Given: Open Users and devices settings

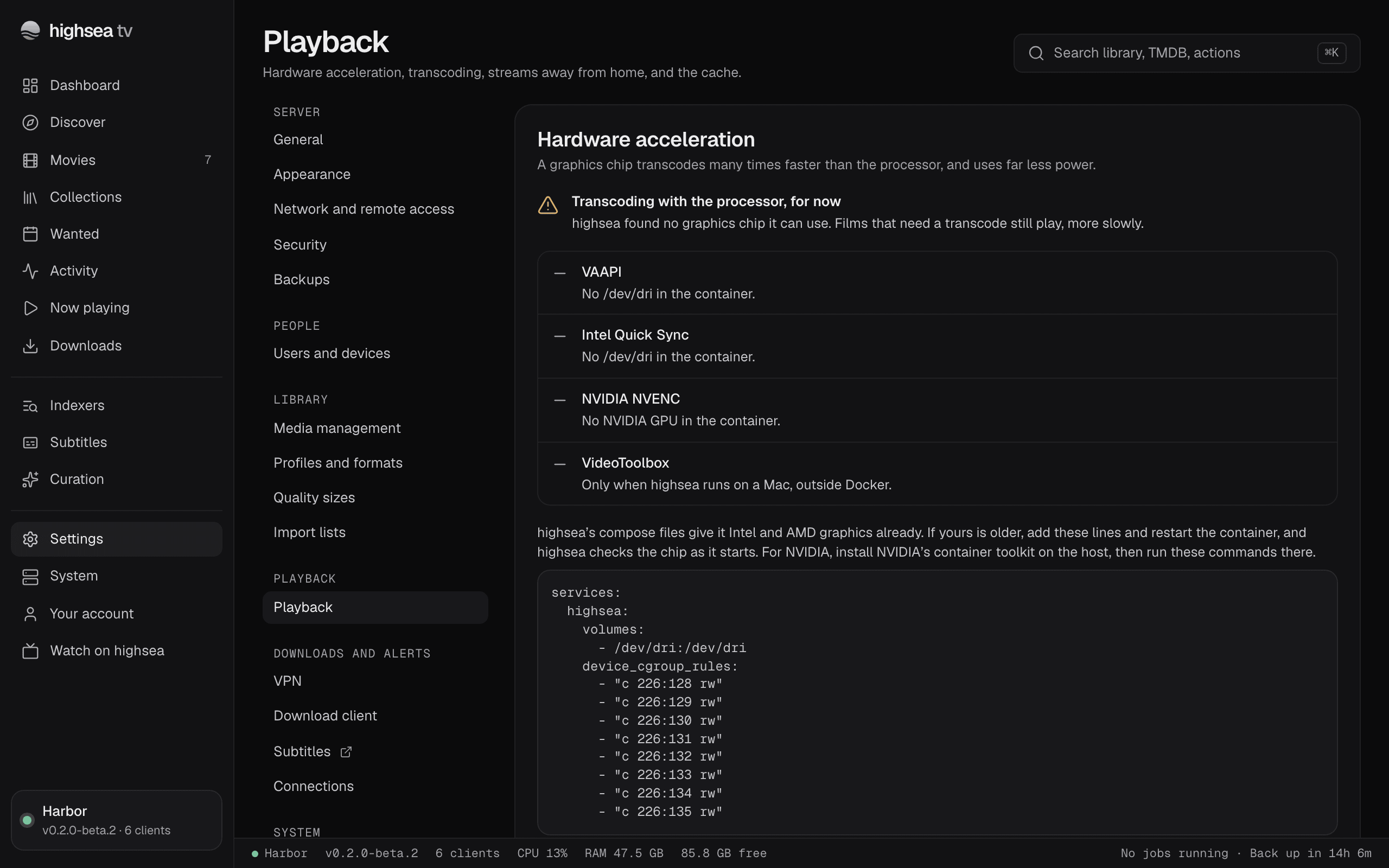Looking at the screenshot, I should 375,354.
